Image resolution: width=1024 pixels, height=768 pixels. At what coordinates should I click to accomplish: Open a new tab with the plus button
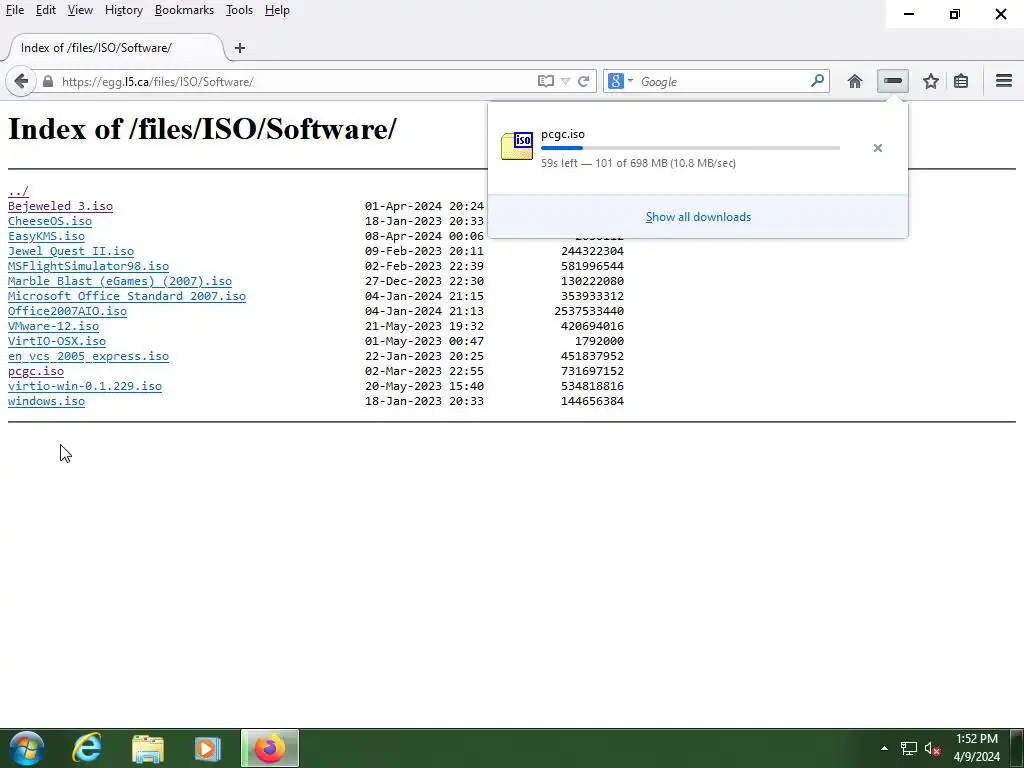pos(240,48)
